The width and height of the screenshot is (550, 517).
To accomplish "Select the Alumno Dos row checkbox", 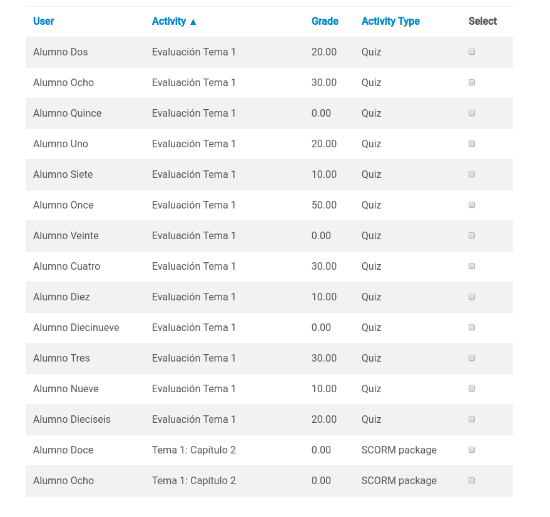I will pos(472,52).
